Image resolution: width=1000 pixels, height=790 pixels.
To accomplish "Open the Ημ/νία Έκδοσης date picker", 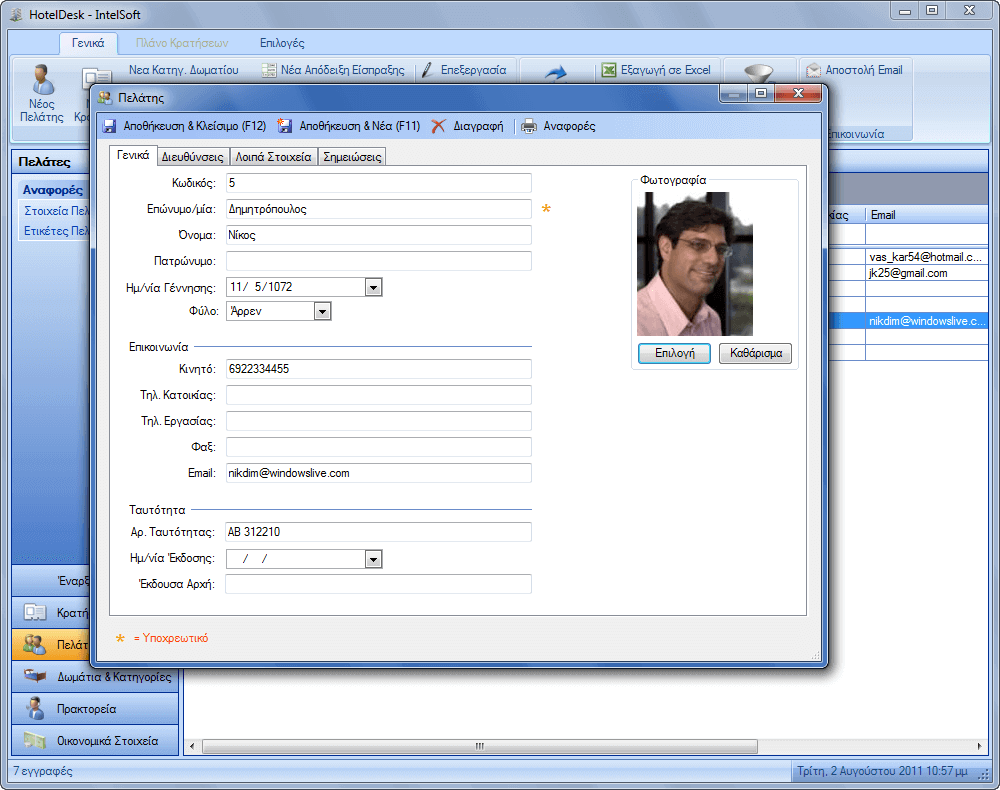I will [373, 559].
